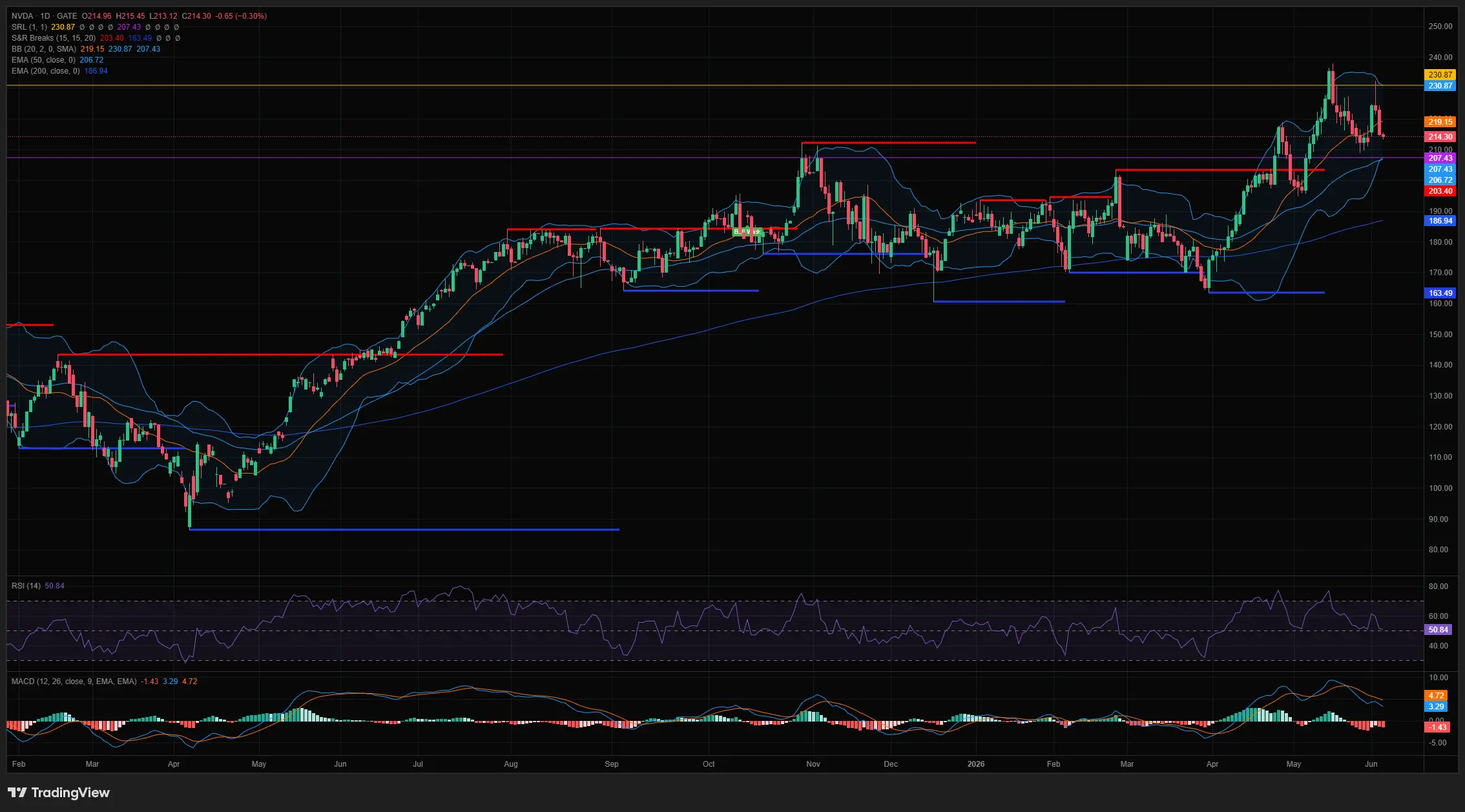1465x812 pixels.
Task: Click the blue 3.29 MACD value tag
Action: 1436,707
